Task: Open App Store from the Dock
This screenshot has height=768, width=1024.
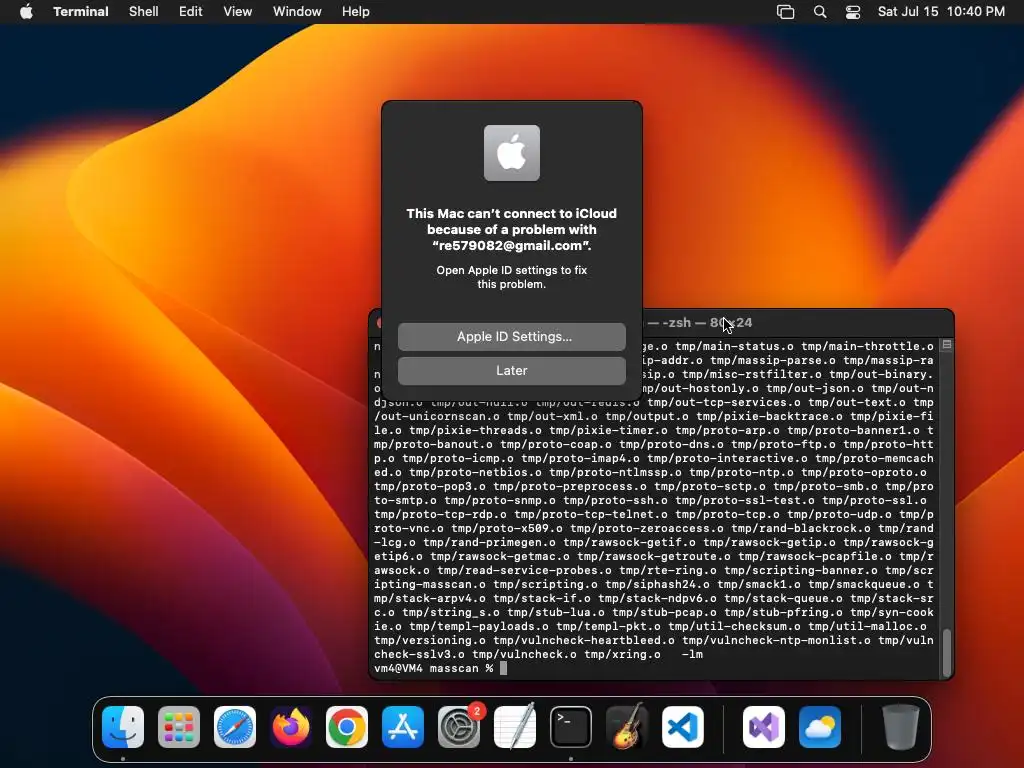Action: coord(403,727)
